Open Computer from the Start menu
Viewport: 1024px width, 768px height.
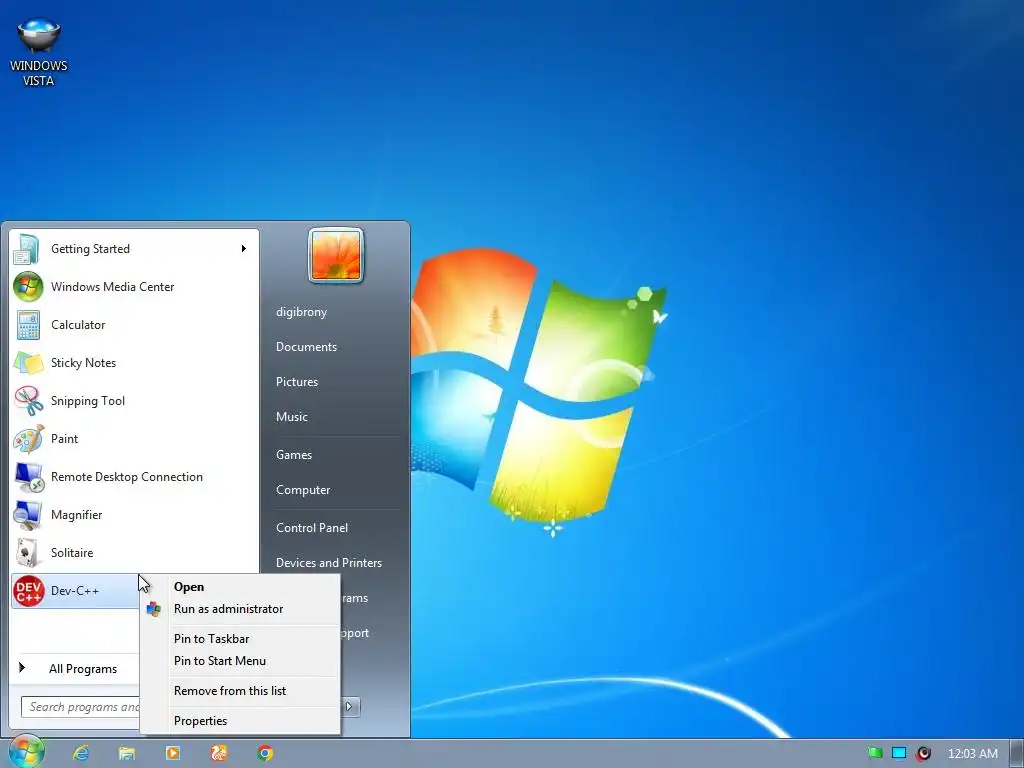pos(302,490)
